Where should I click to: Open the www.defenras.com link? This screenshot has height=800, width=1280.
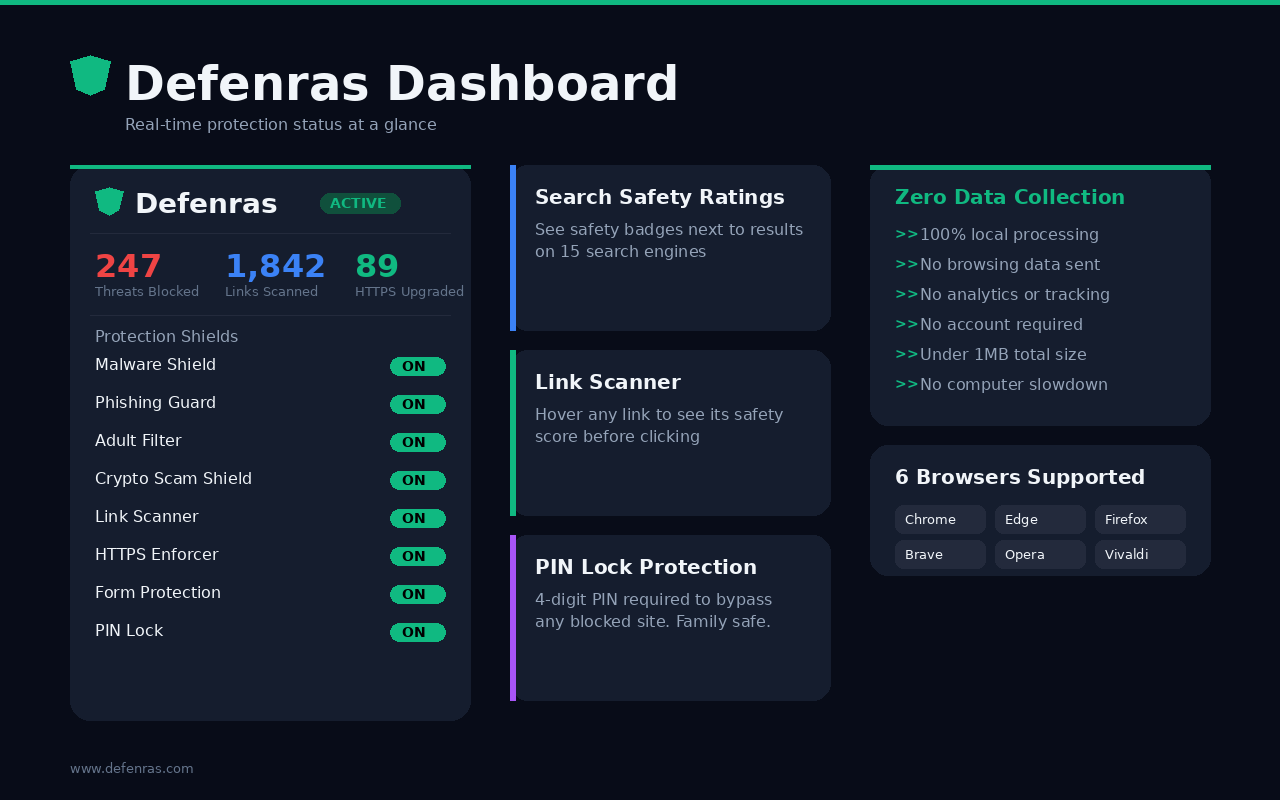tap(132, 769)
